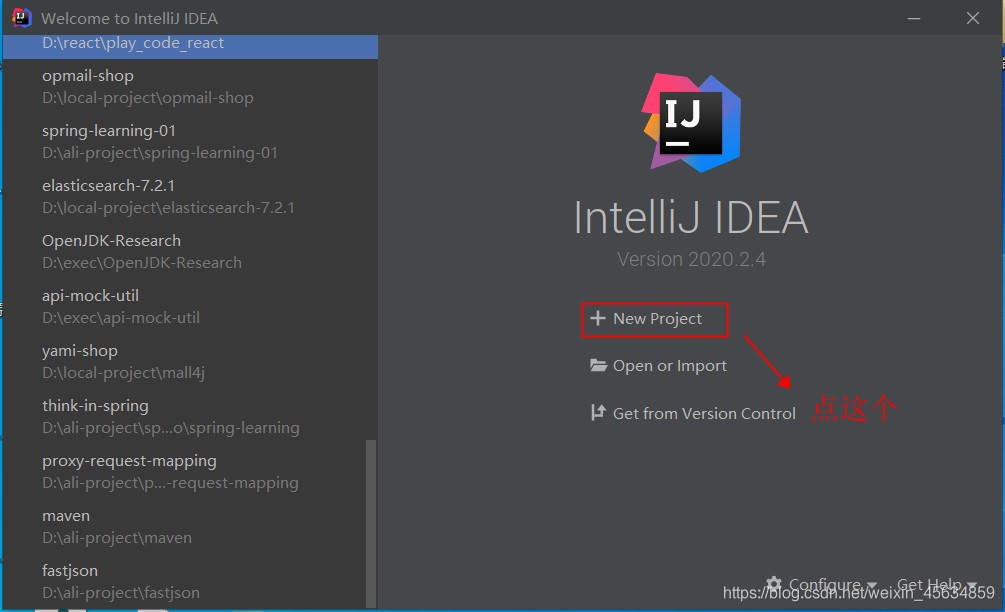Open api-mock-util from recent projects
Image resolution: width=1005 pixels, height=612 pixels.
(x=190, y=307)
